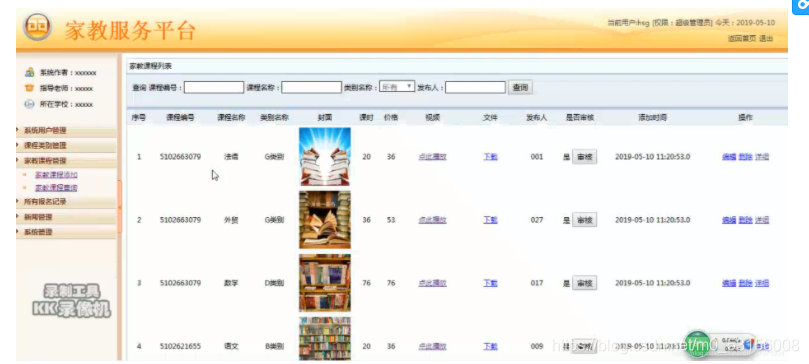Open the 法语 course cover thumbnail
Image resolution: width=809 pixels, height=364 pixels.
coord(325,157)
